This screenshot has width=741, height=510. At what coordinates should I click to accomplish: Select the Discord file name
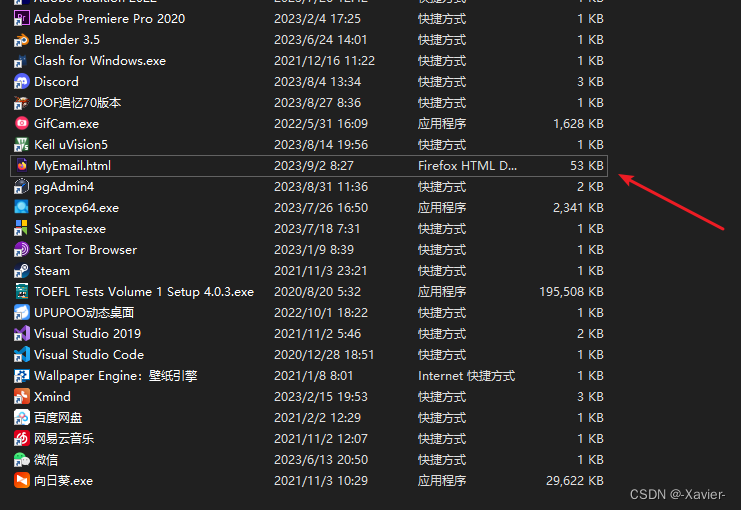[x=56, y=82]
